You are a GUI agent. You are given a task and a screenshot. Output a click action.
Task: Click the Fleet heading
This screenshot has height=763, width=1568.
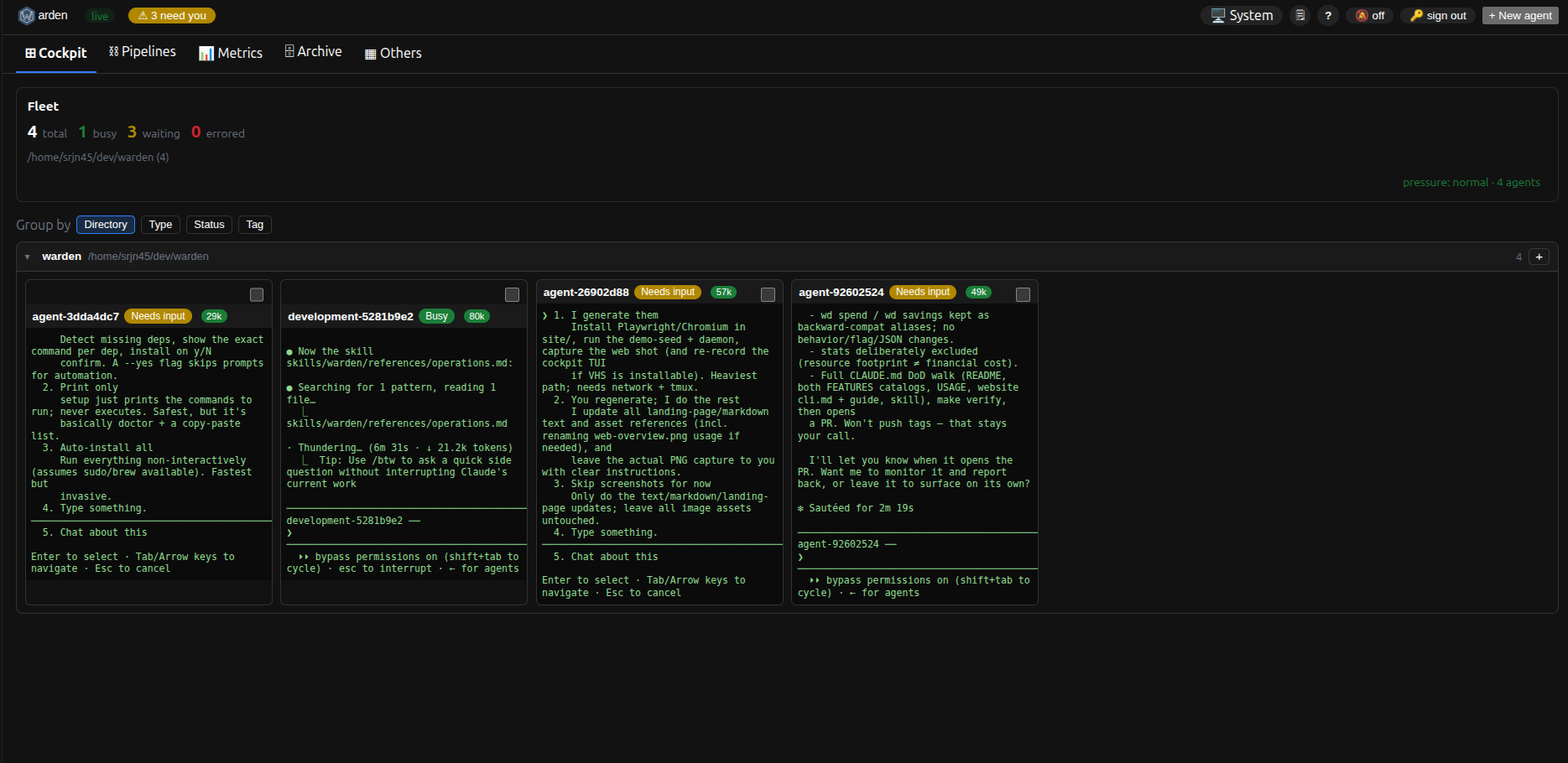pyautogui.click(x=43, y=106)
